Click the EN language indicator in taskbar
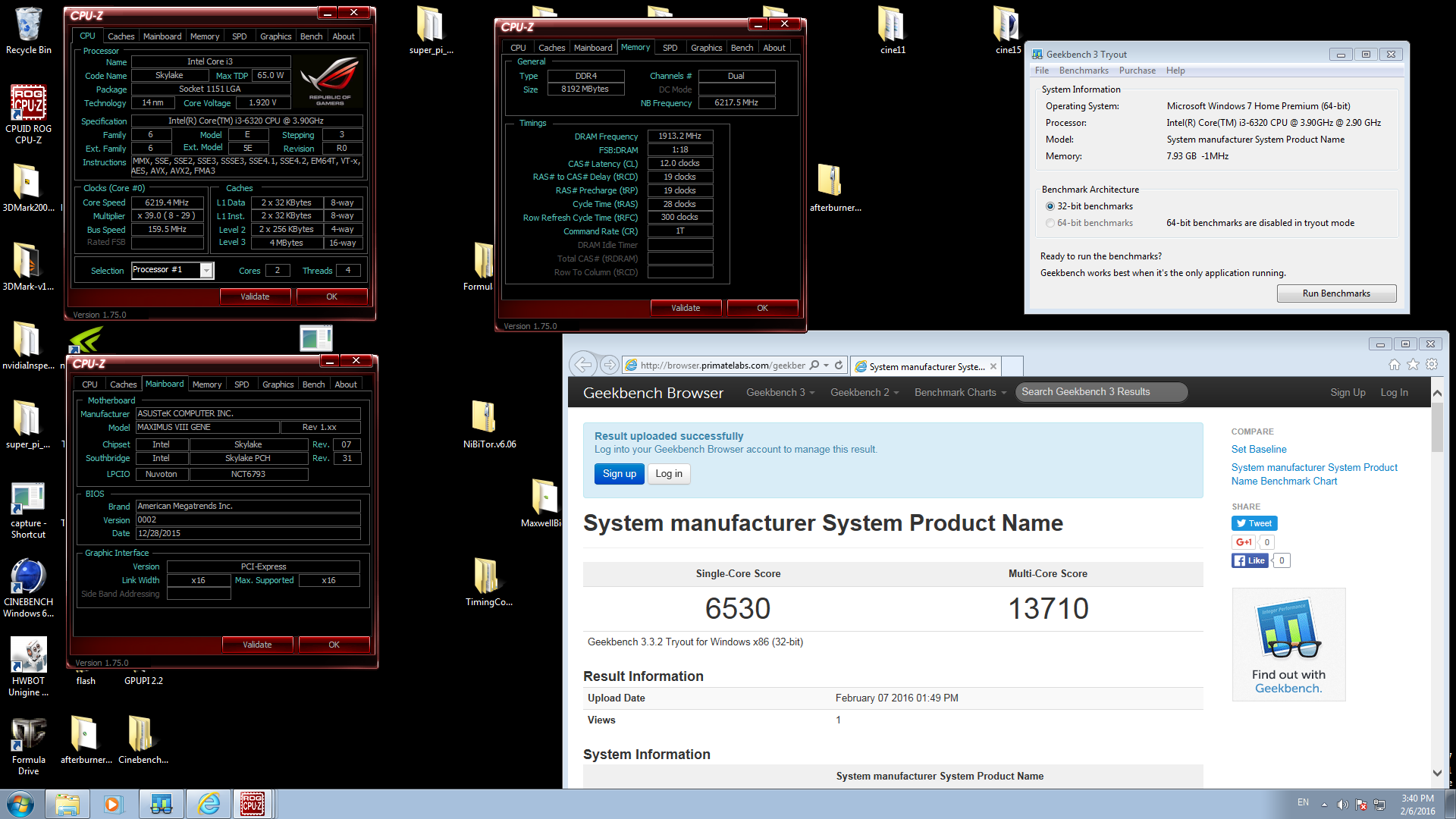 tap(1303, 802)
